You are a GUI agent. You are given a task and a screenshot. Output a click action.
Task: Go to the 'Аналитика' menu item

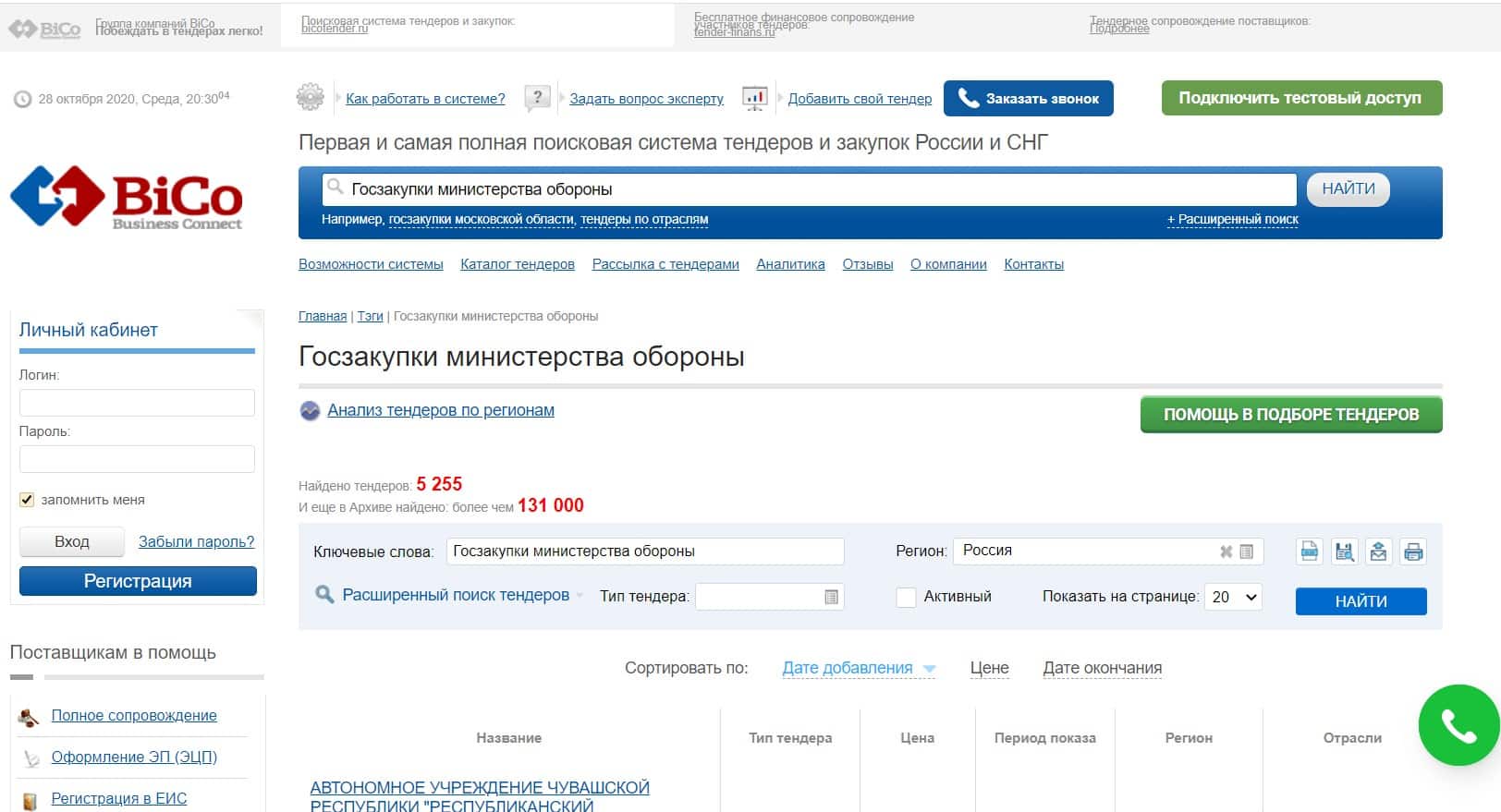point(790,264)
